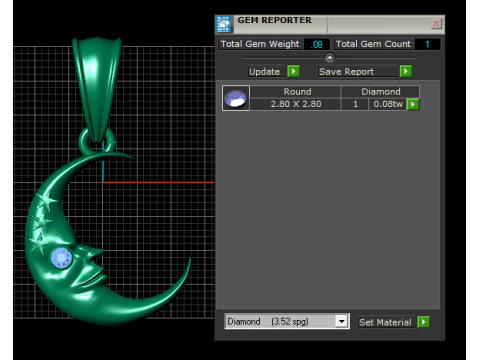Click the Update button
This screenshot has height=360, width=480.
point(265,72)
